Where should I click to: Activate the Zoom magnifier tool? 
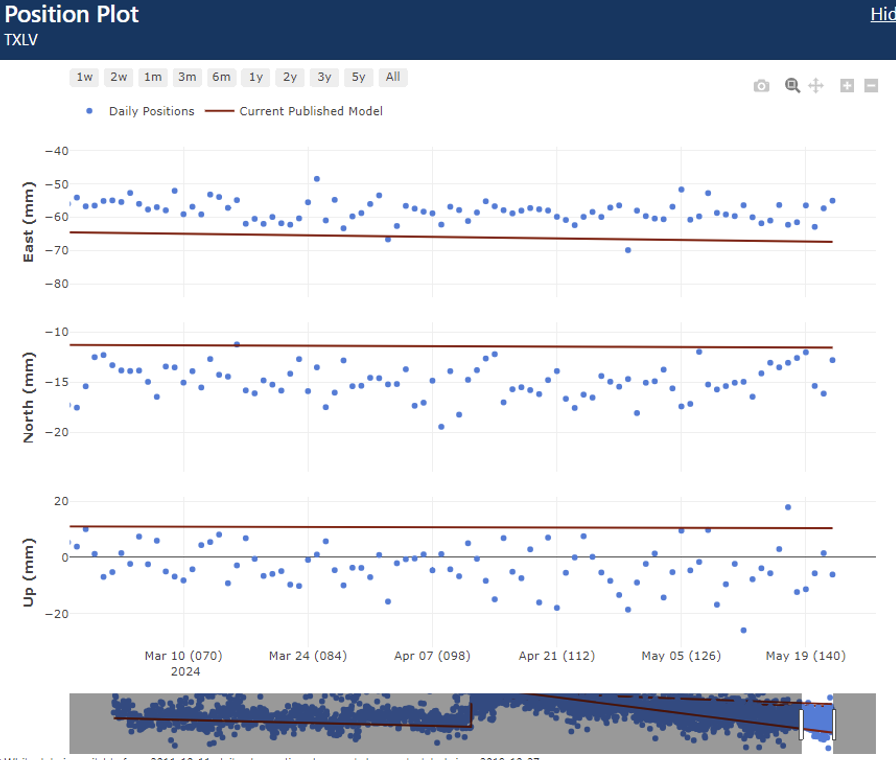792,86
